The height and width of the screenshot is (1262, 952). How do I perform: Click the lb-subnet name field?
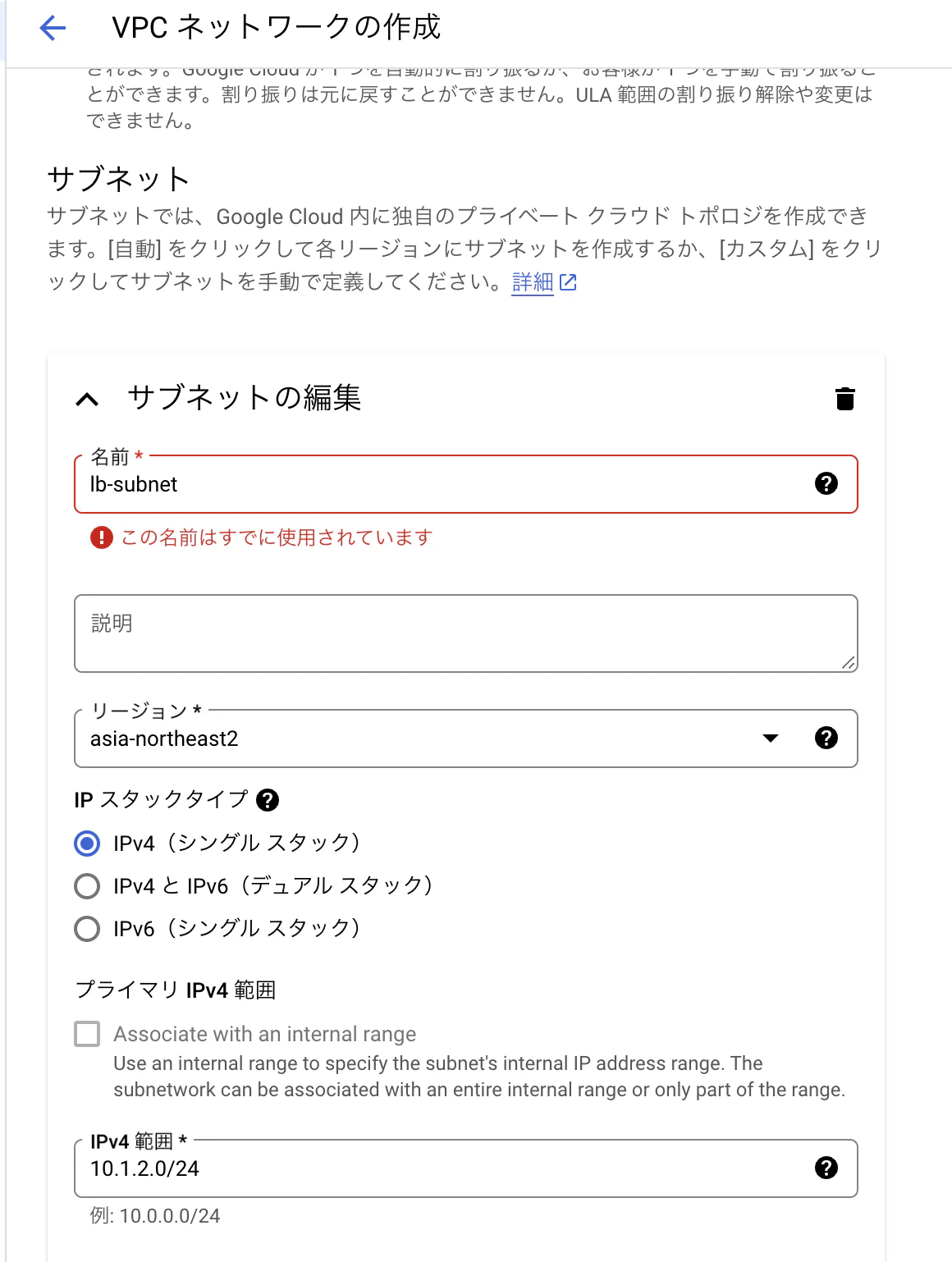pos(328,484)
